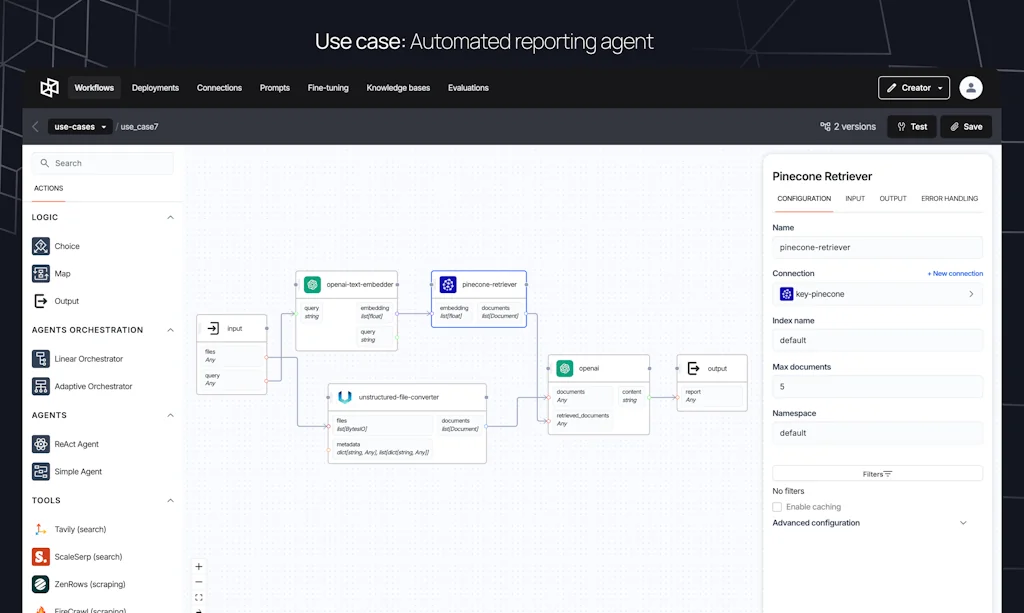
Task: Open the ERROR HANDLING tab
Action: click(x=950, y=198)
